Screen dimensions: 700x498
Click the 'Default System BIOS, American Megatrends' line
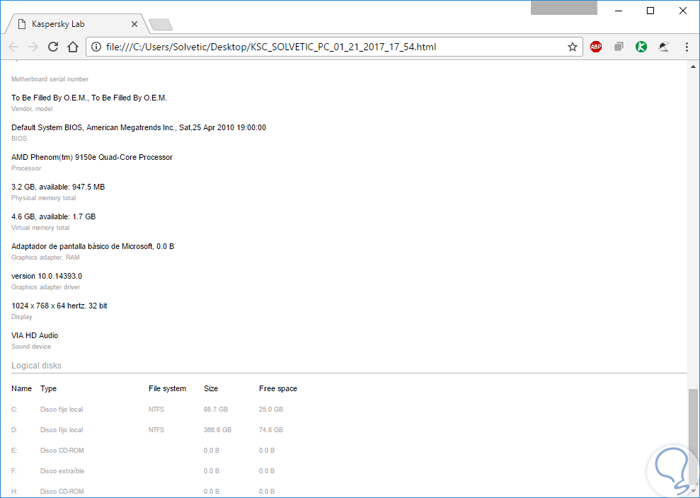tap(138, 128)
